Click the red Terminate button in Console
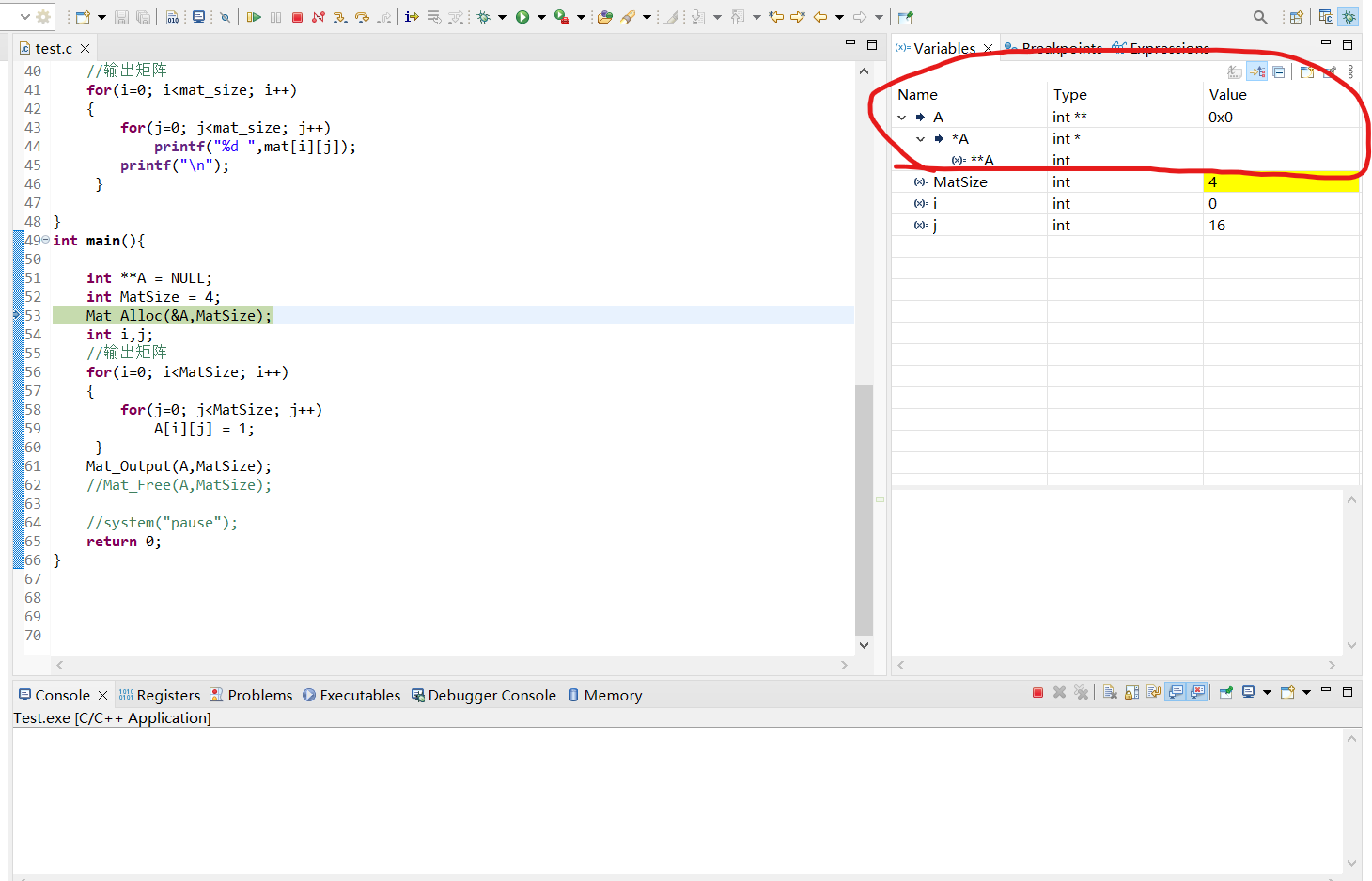 coord(1037,693)
